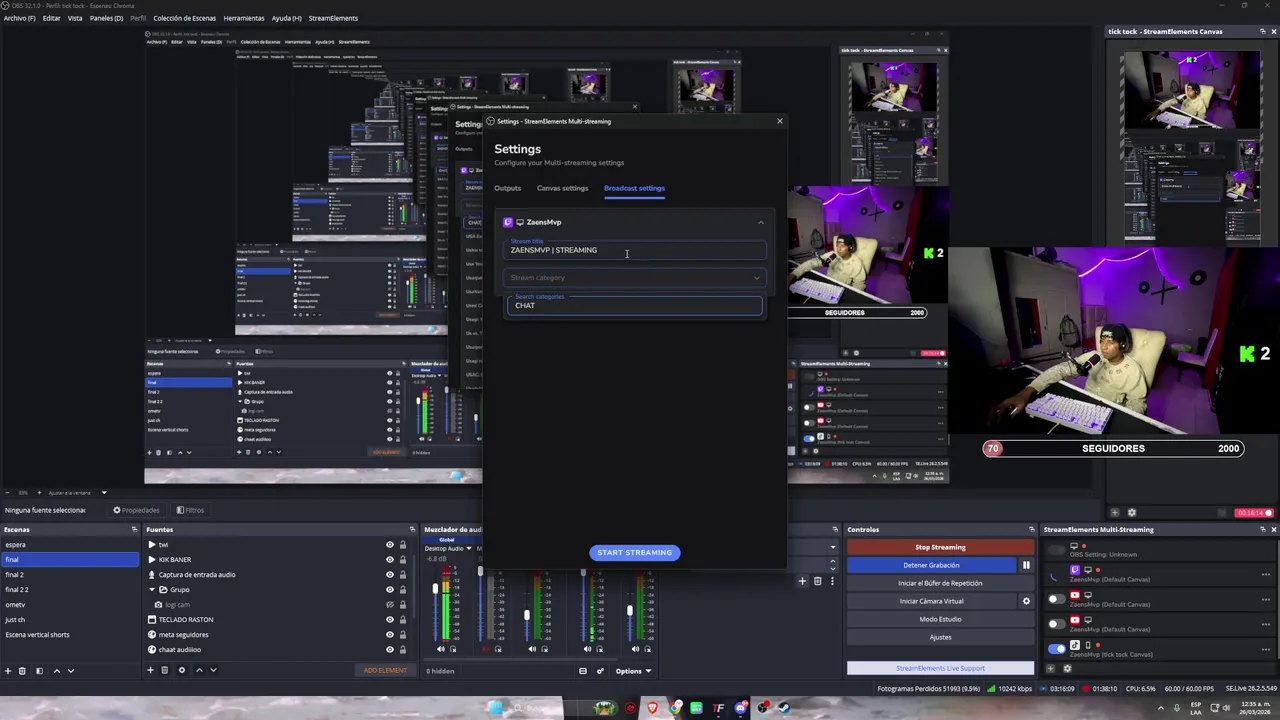Viewport: 1280px width, 720px height.
Task: Toggle visibility of twi source
Action: click(390, 545)
